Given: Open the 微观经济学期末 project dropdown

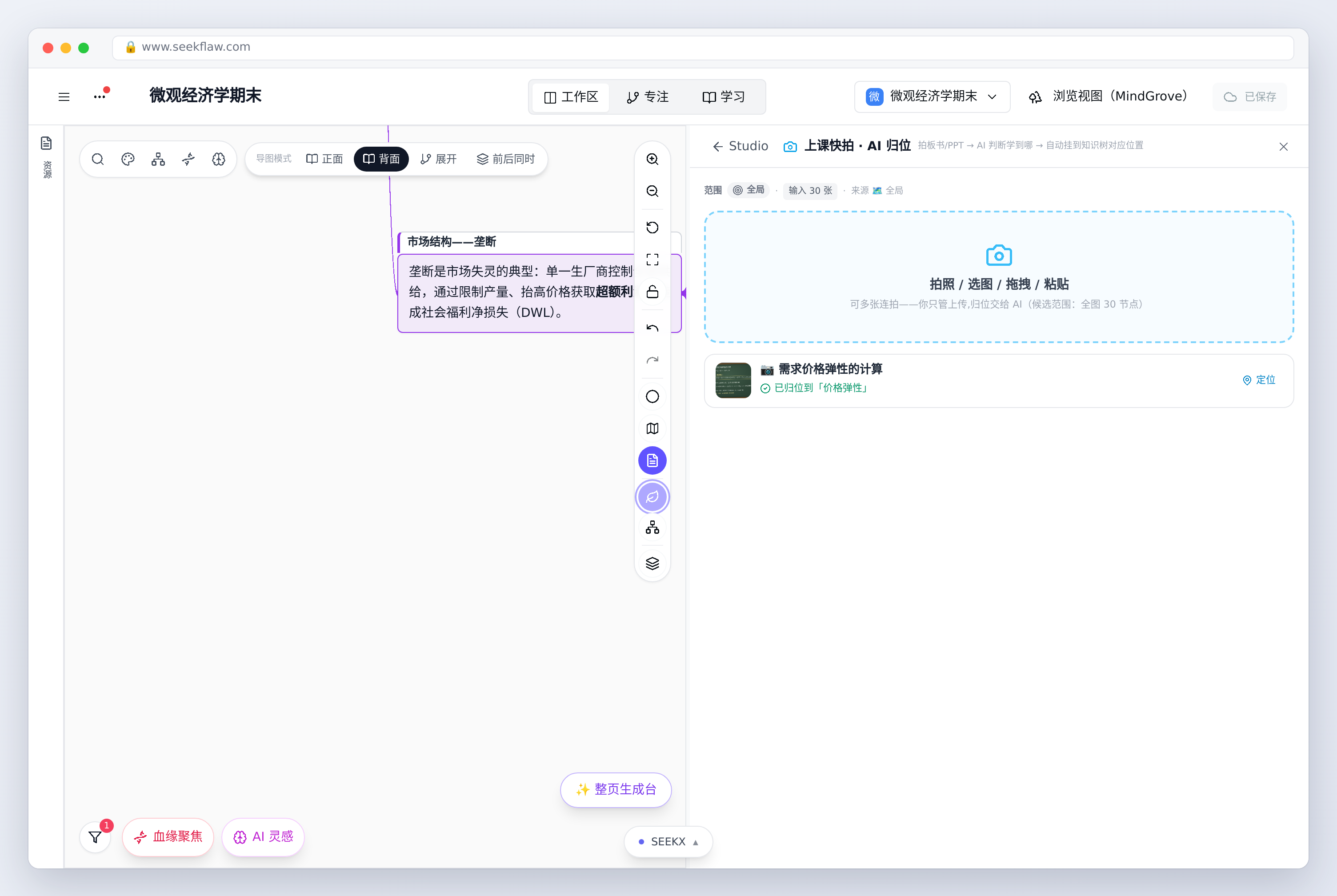Looking at the screenshot, I should pos(932,96).
